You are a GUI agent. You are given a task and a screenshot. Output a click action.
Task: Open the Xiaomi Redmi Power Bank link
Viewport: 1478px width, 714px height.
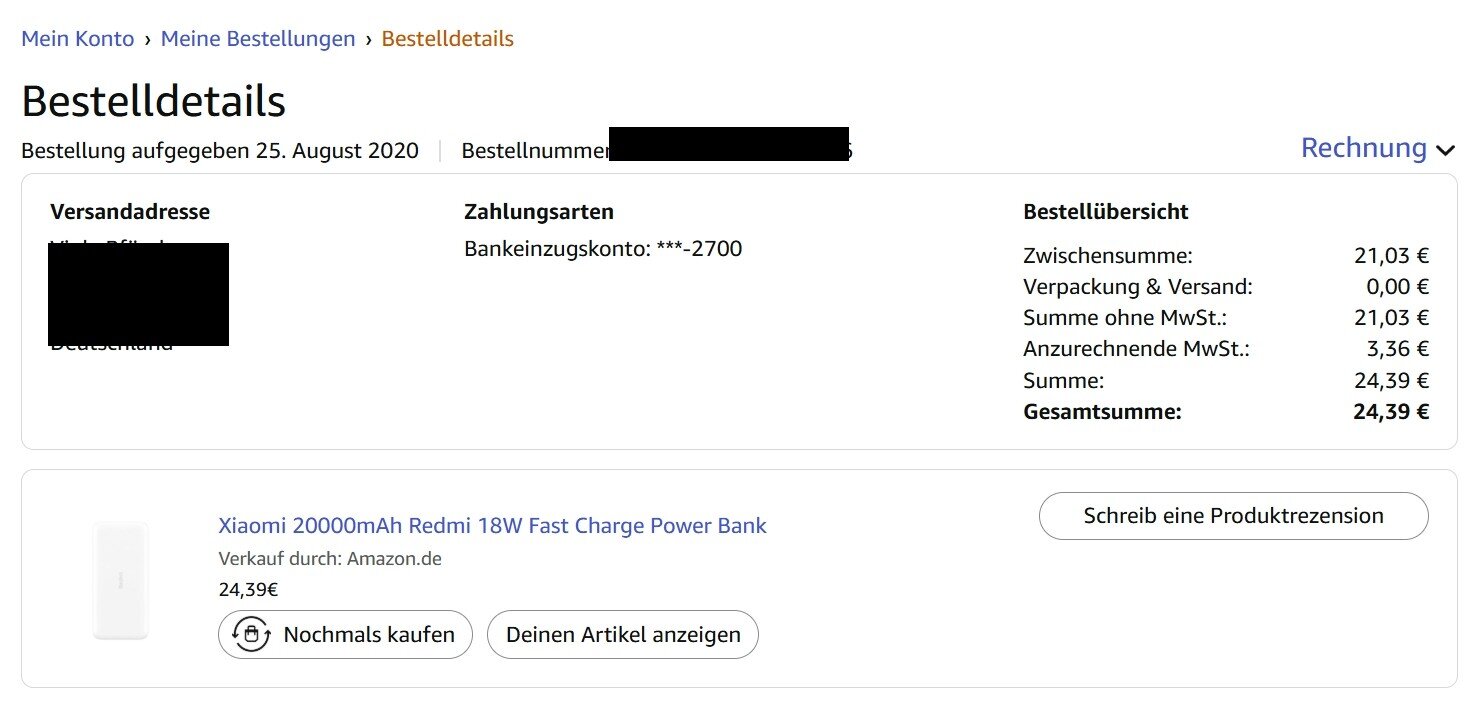pyautogui.click(x=492, y=526)
